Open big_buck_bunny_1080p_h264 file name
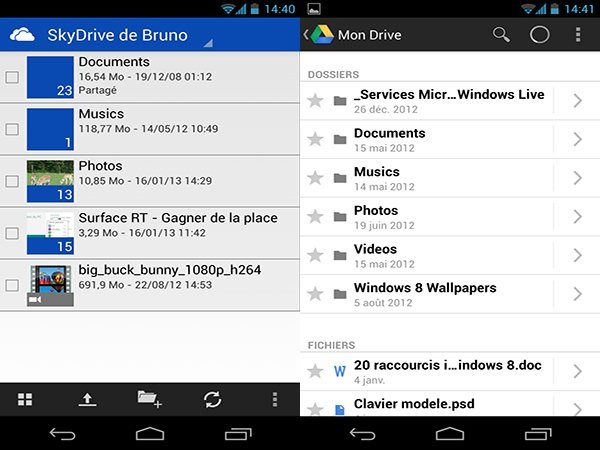Screen dimensions: 600x450 (170, 270)
